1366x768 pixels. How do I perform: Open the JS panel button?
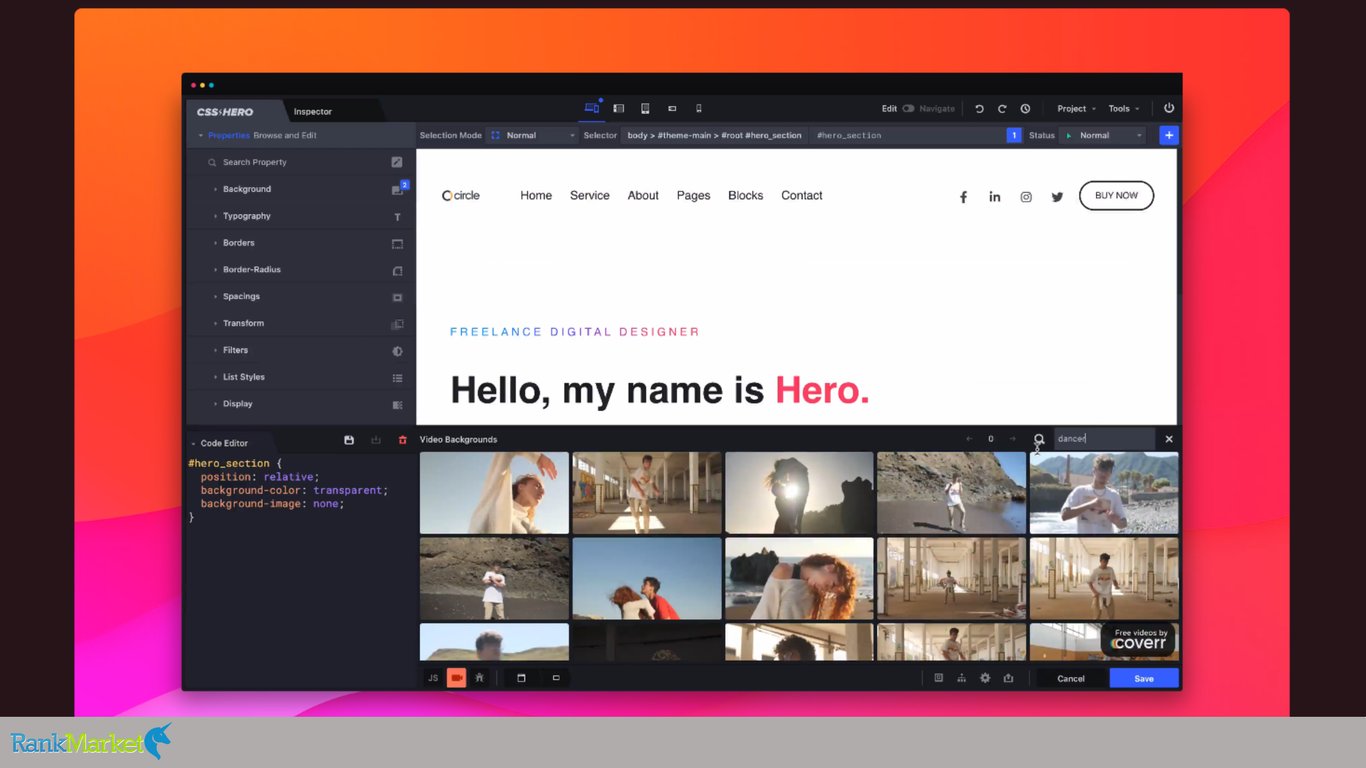(x=433, y=678)
